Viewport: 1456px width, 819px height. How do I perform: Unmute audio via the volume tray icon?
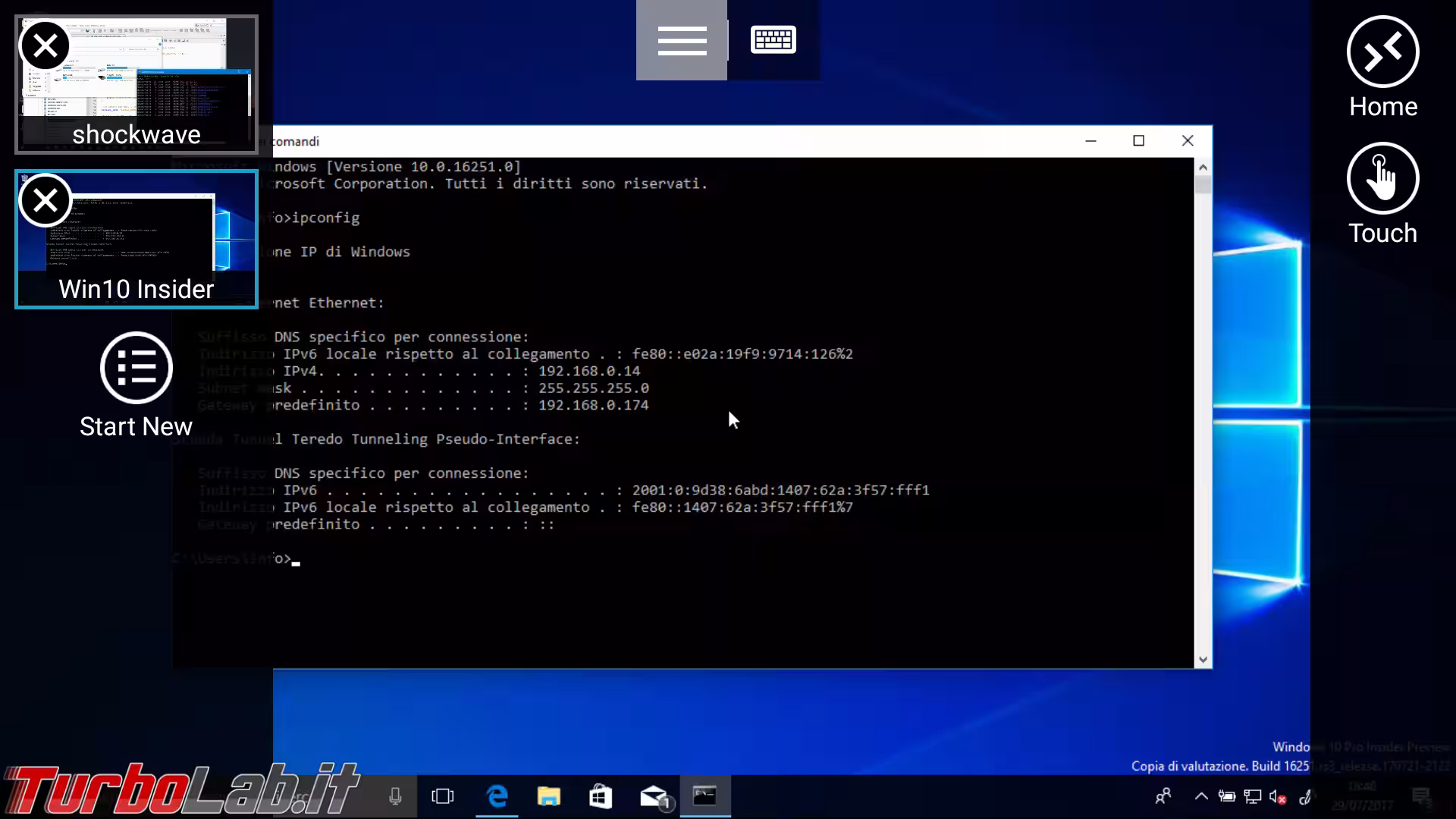1276,797
